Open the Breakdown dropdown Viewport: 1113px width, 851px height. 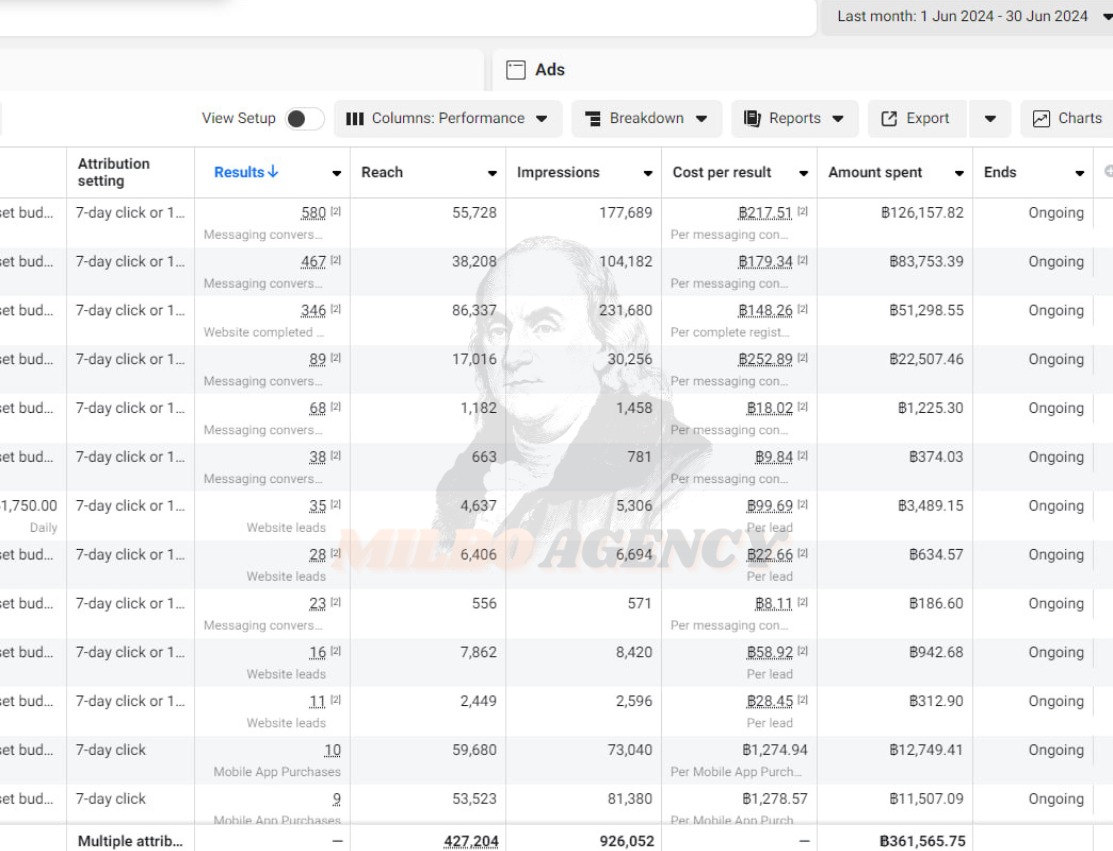tap(647, 119)
